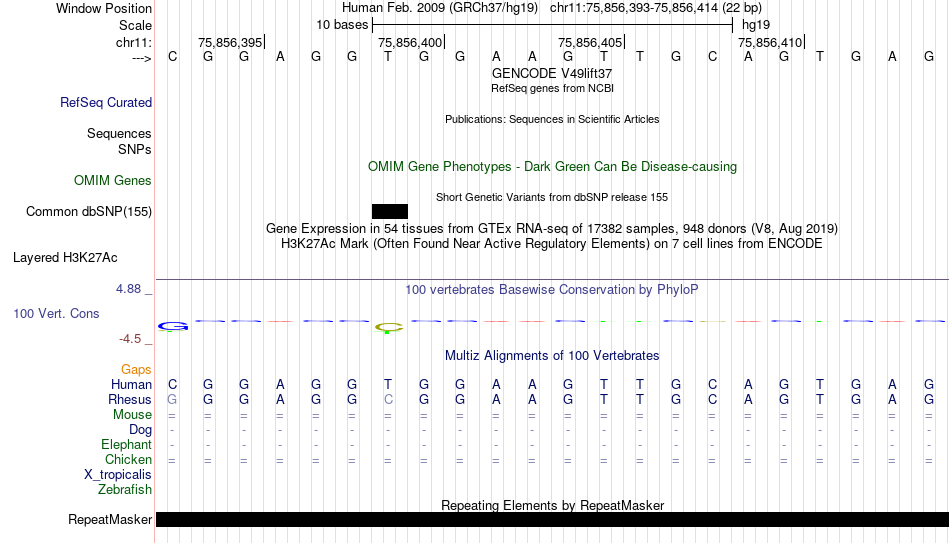
Task: Click the hg19 label beside scale bar
Action: click(x=756, y=25)
